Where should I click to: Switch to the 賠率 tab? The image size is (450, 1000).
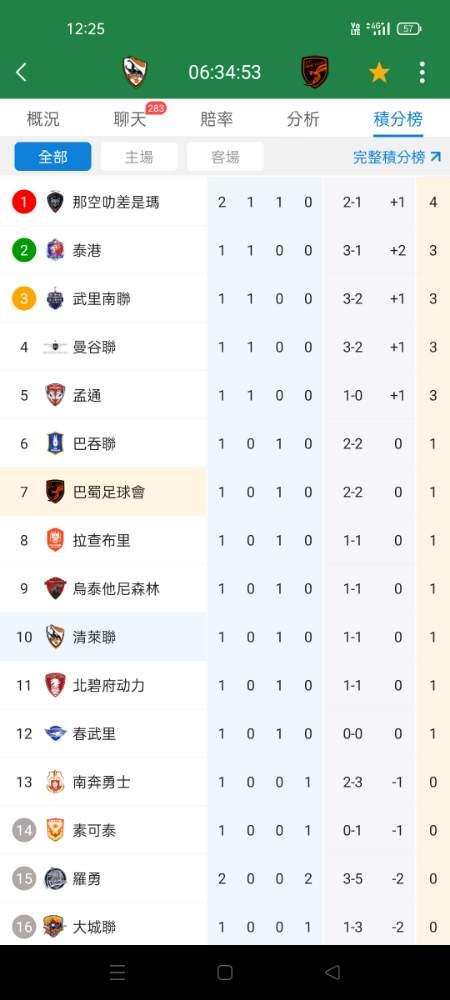(217, 119)
